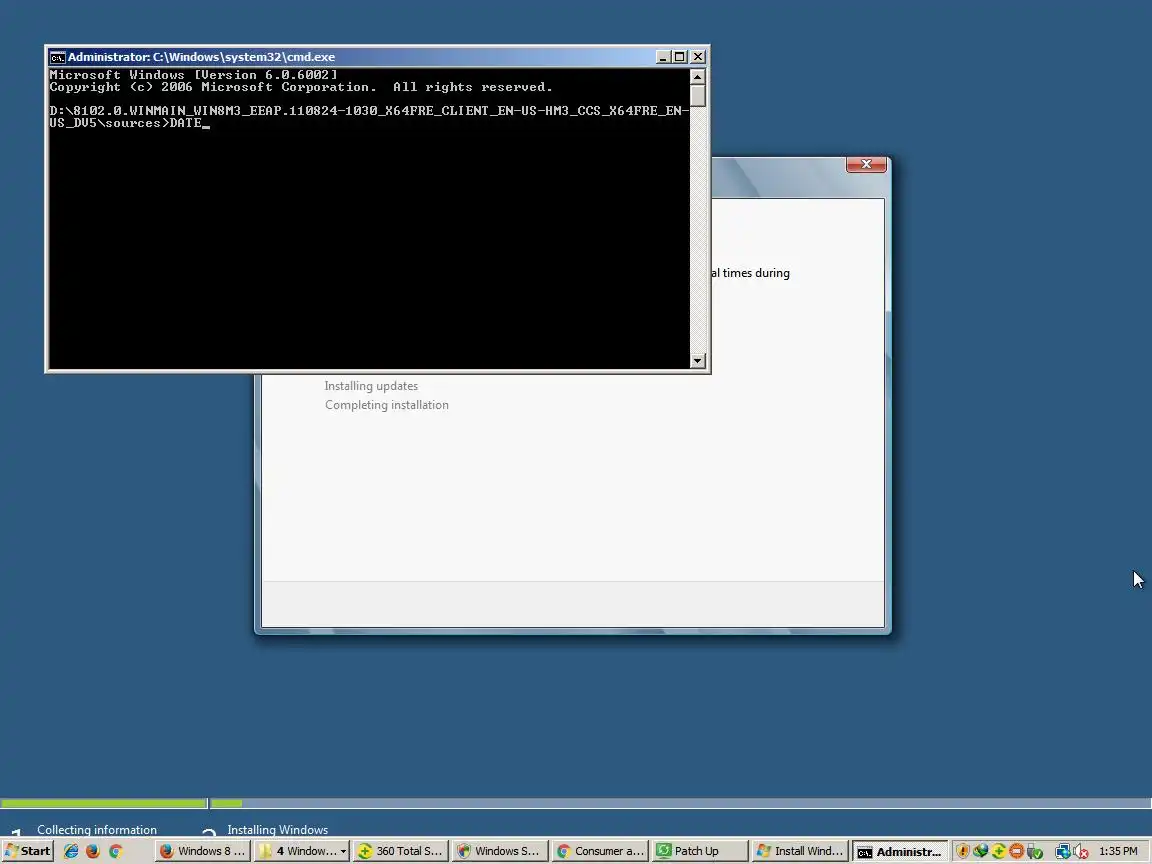This screenshot has width=1152, height=864.
Task: Click the cmd scrollbar up arrow
Action: click(x=698, y=76)
